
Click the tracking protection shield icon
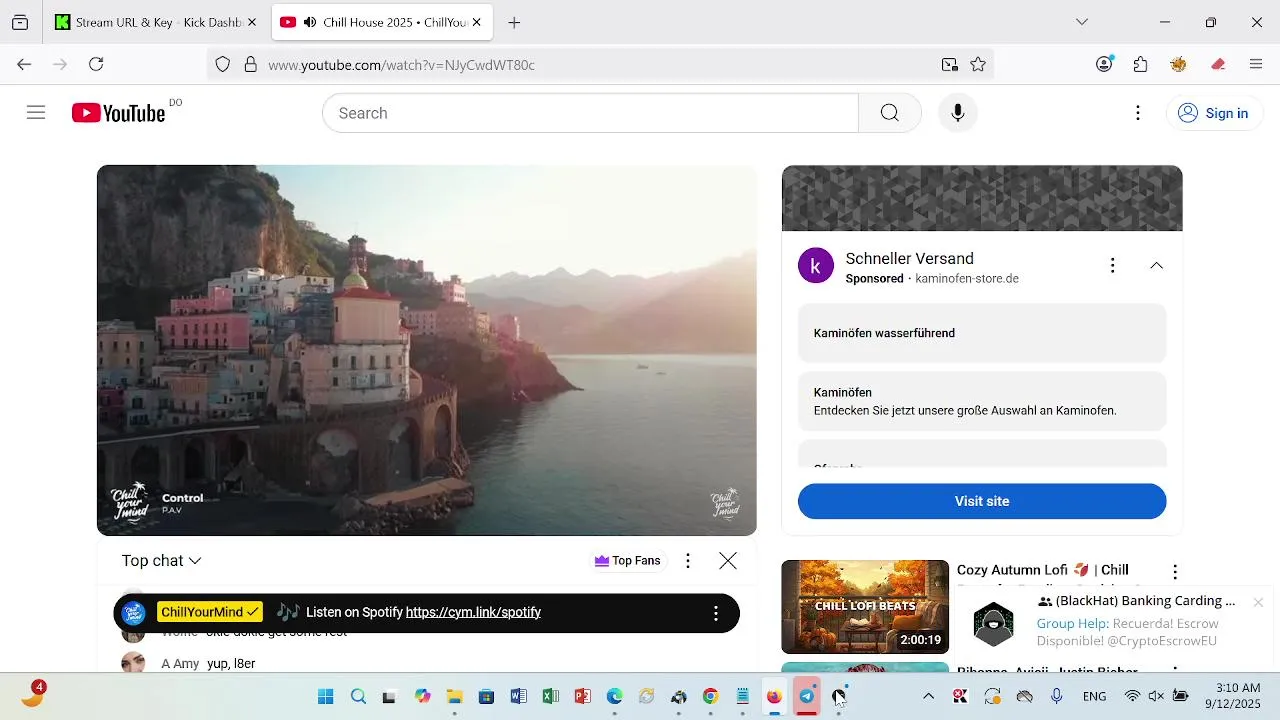click(x=223, y=64)
